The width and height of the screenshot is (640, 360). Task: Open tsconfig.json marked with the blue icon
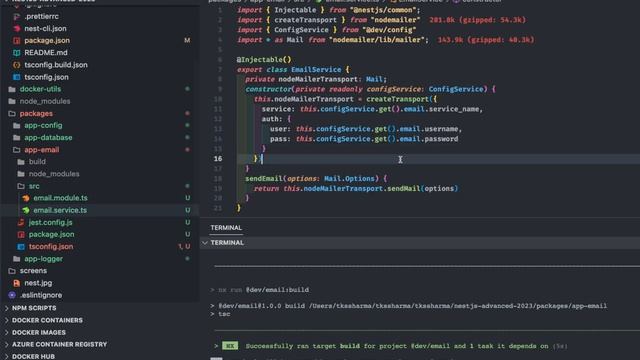46,77
